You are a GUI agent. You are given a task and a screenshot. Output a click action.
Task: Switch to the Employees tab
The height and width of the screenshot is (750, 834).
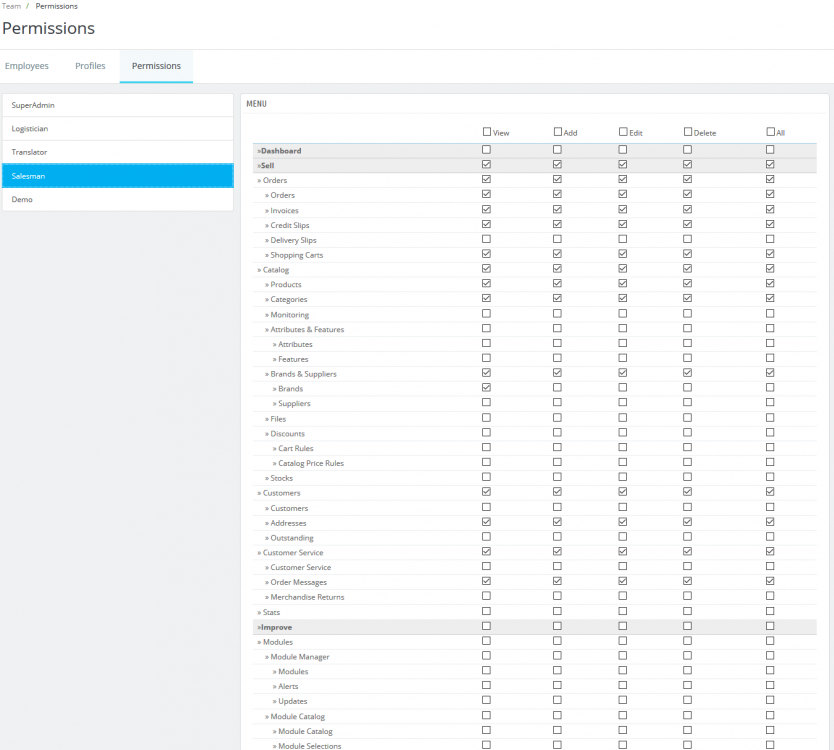[x=27, y=66]
